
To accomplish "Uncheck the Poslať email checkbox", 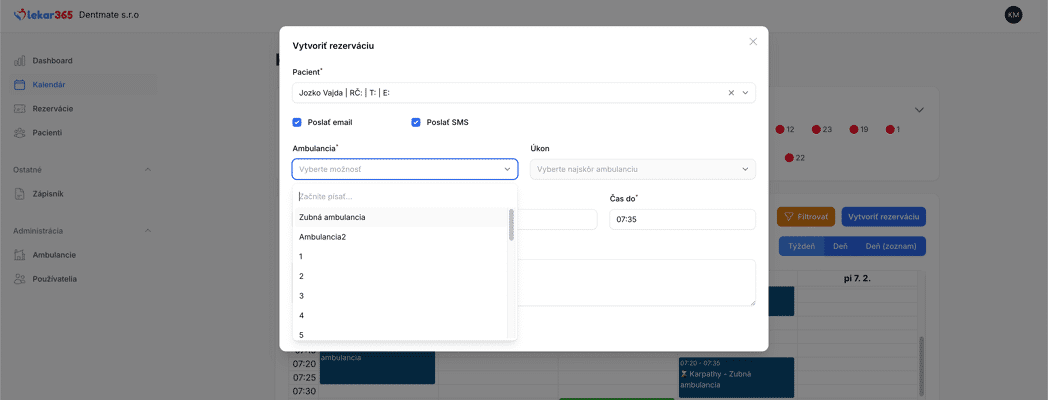I will 297,122.
